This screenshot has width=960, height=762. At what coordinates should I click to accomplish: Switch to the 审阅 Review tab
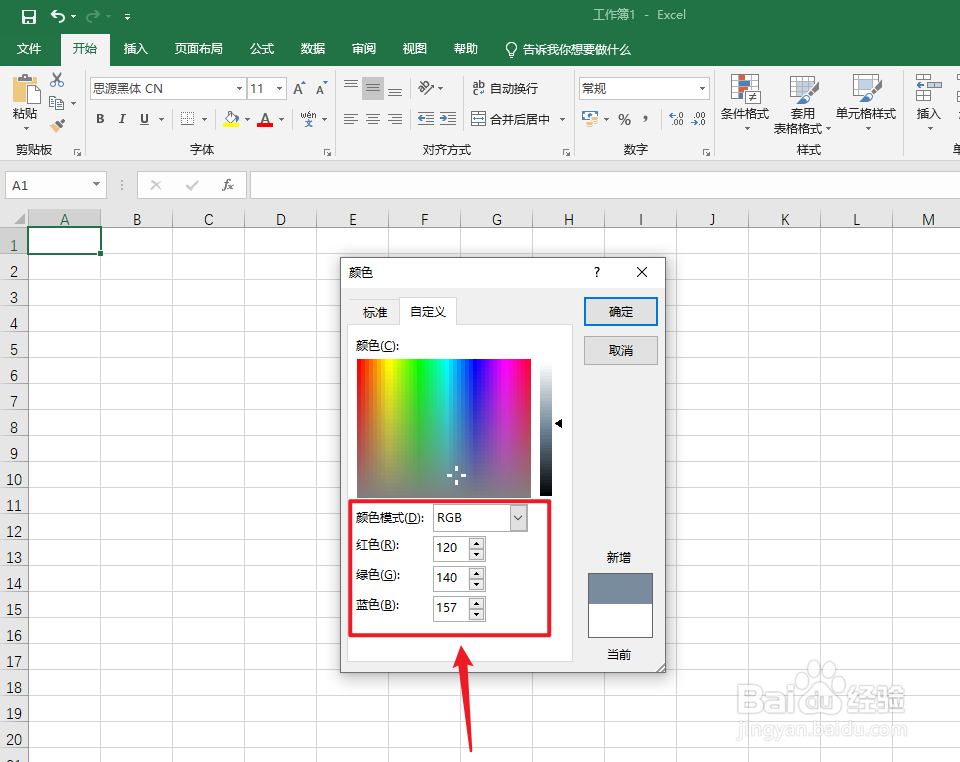(x=364, y=49)
